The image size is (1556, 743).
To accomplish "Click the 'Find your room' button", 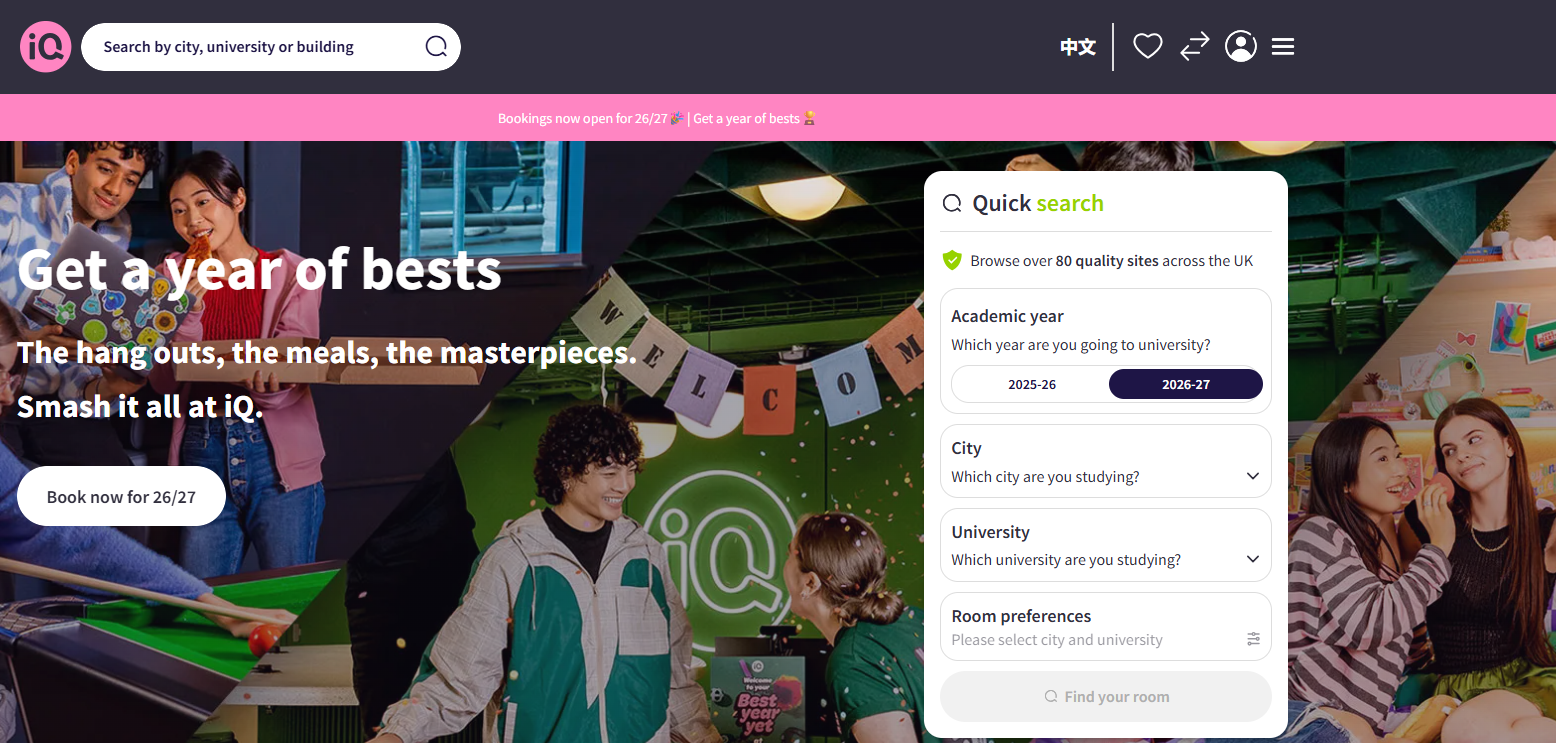I will pos(1105,696).
